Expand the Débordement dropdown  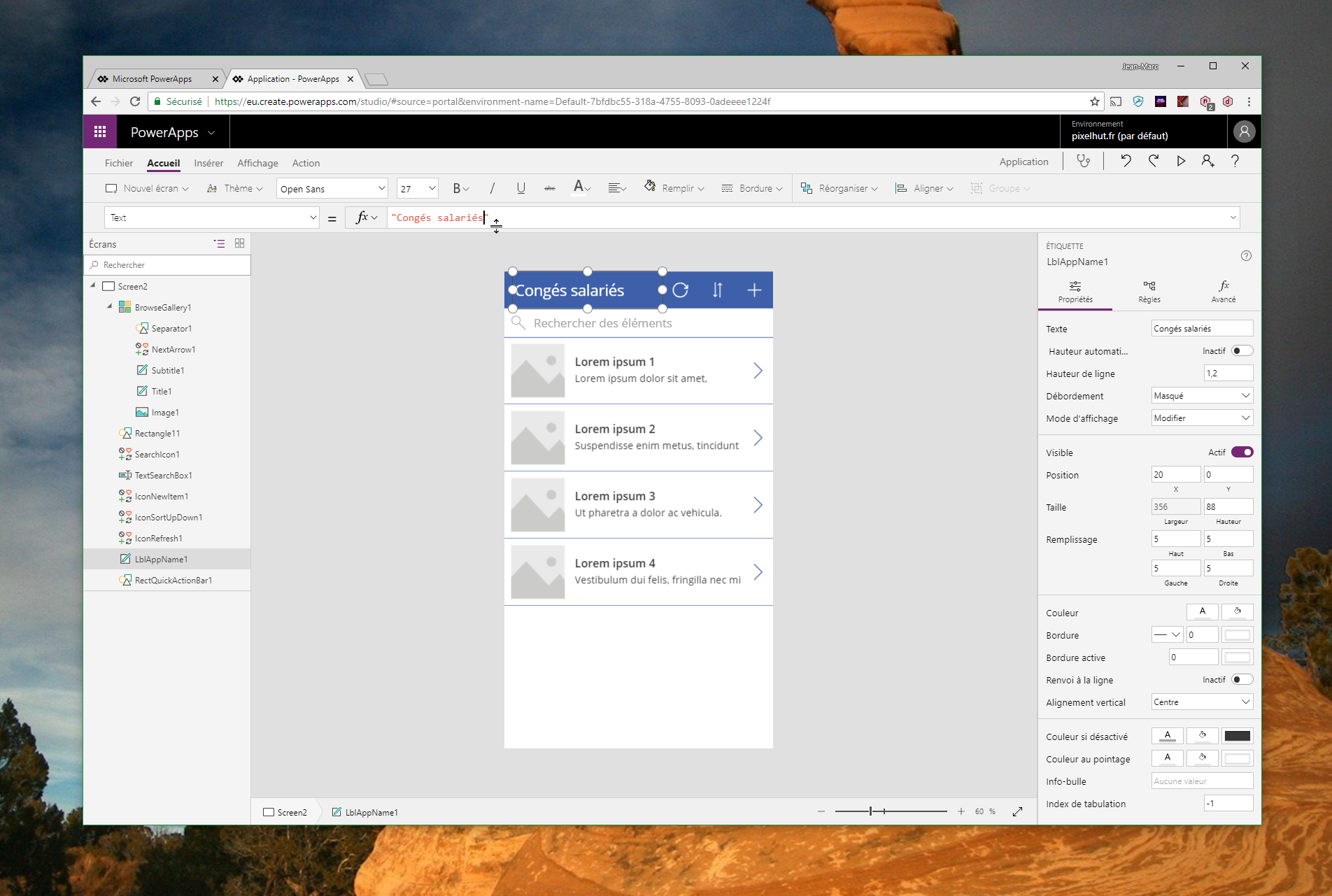click(x=1201, y=396)
